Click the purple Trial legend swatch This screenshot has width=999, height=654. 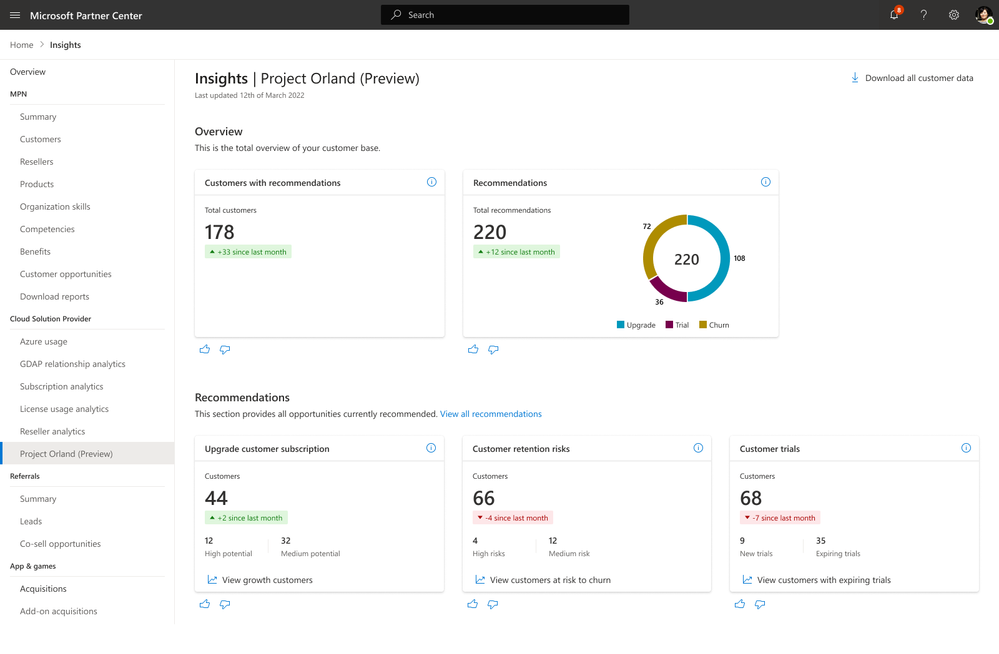coord(669,325)
